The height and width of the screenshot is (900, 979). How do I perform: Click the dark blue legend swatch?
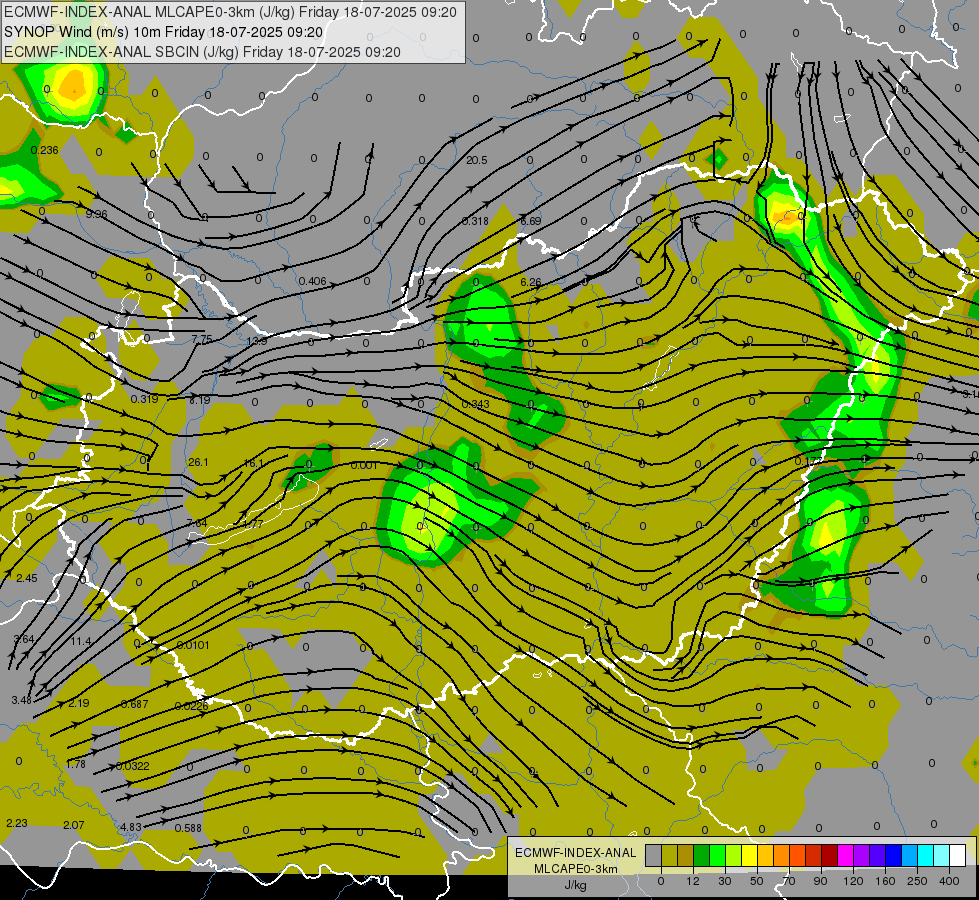coord(894,855)
